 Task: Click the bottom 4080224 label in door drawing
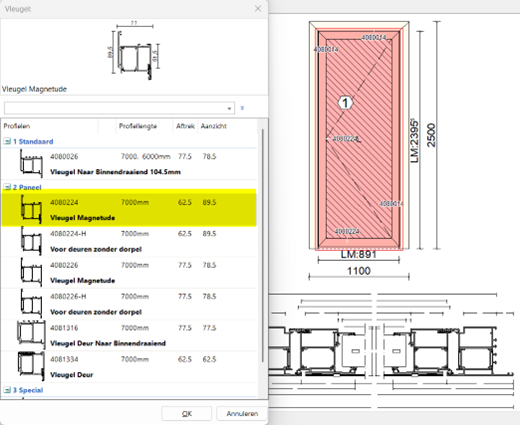point(347,231)
